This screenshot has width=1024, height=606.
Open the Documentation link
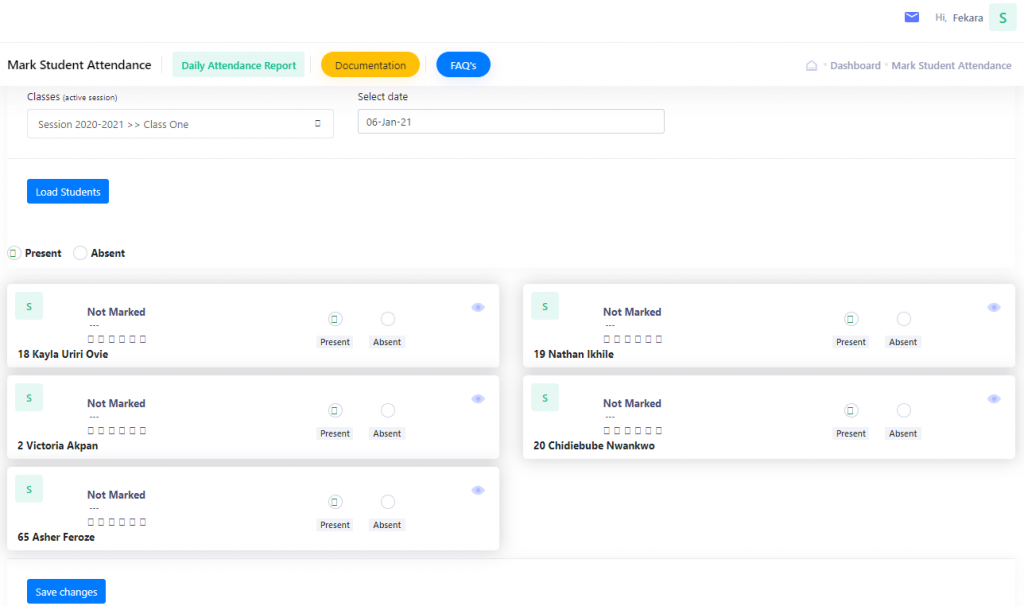tap(370, 65)
